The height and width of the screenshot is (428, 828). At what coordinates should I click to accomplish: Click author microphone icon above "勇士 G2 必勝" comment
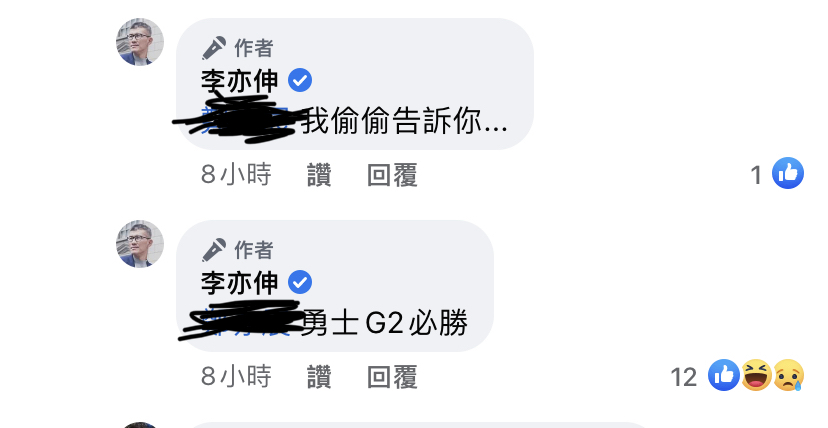pos(214,250)
